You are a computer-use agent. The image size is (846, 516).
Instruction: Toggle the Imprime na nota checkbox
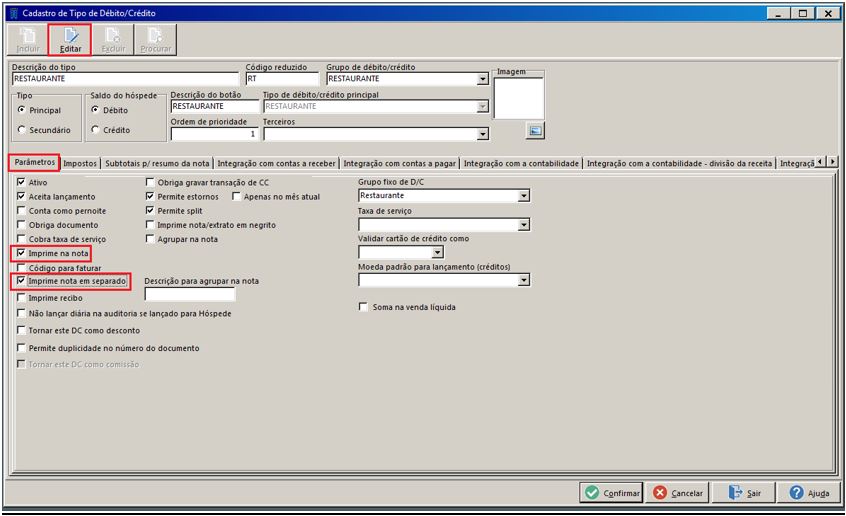coord(21,252)
